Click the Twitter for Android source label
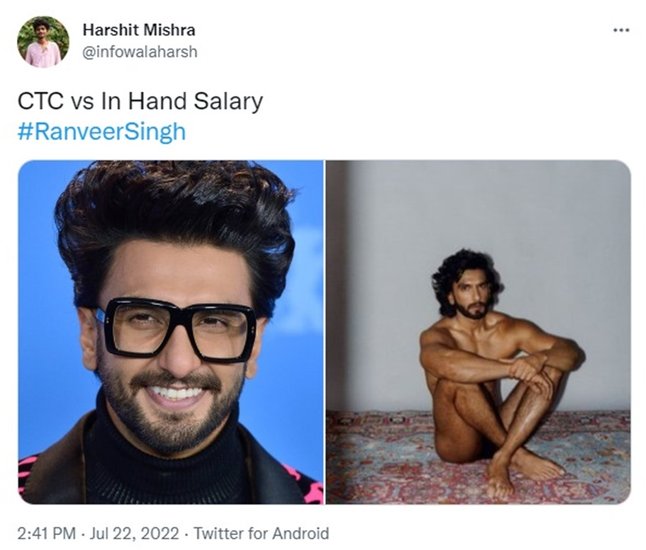Screen dimensions: 646x550 coord(261,533)
